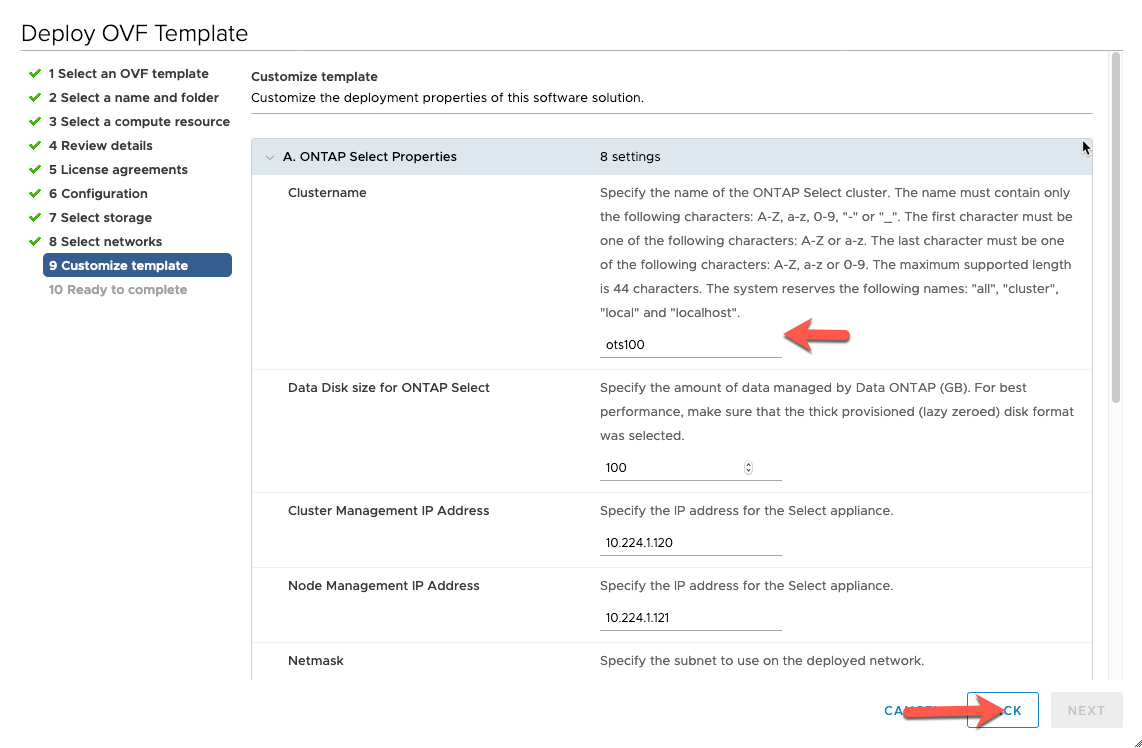Click the Node Management IP Address field

click(690, 617)
